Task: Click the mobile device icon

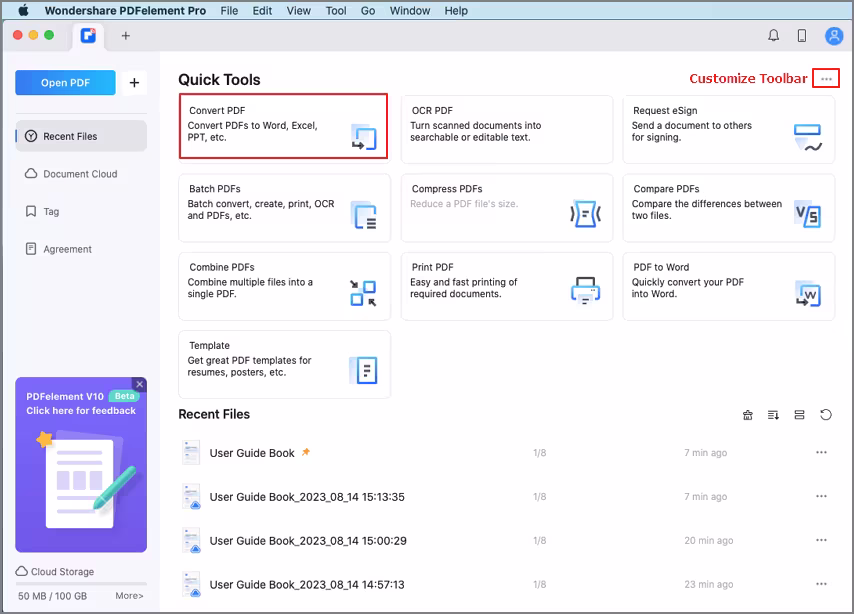Action: point(802,35)
